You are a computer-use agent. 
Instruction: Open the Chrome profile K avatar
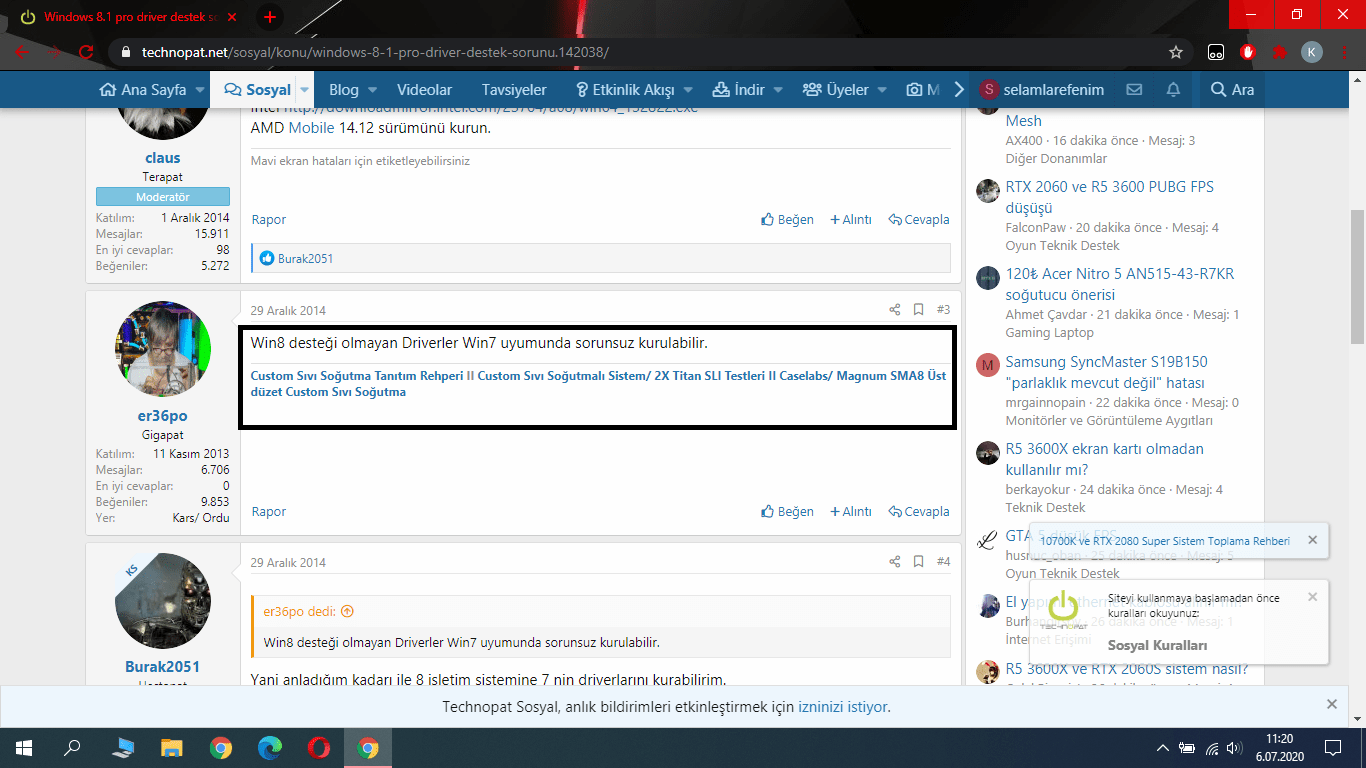pyautogui.click(x=1312, y=52)
